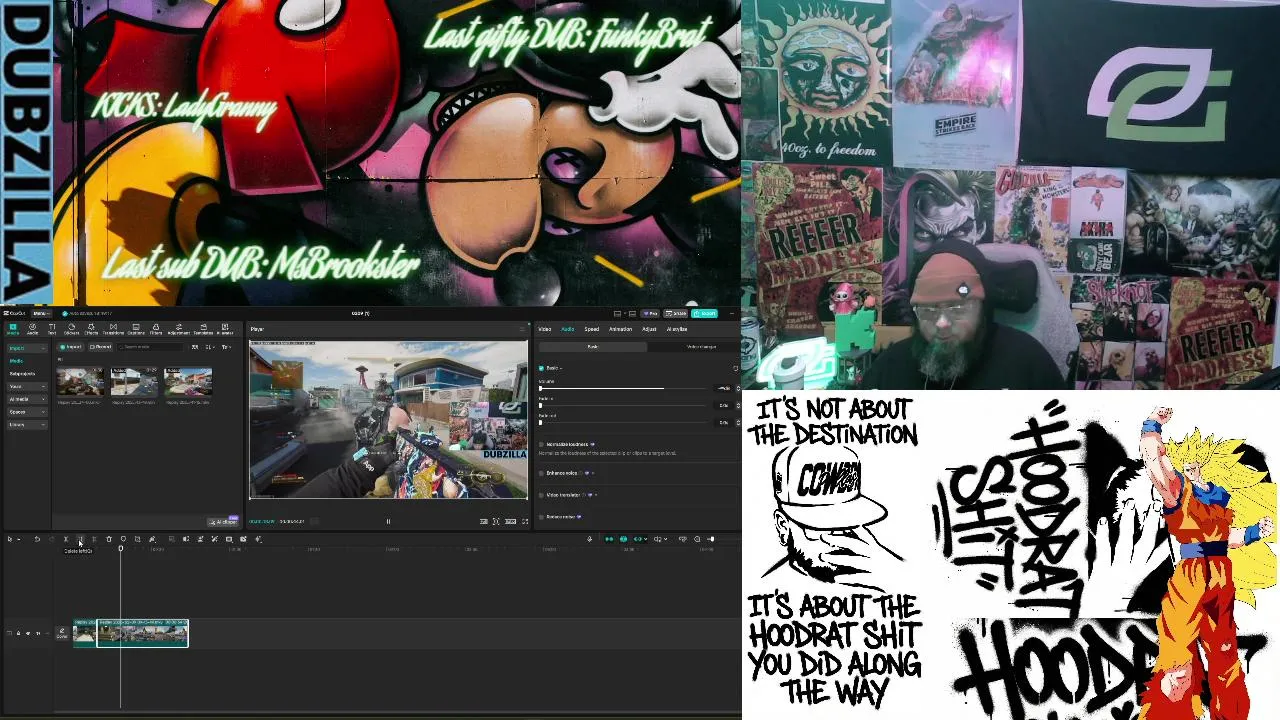
Task: Switch to the Adjust inspector tab
Action: tap(649, 329)
